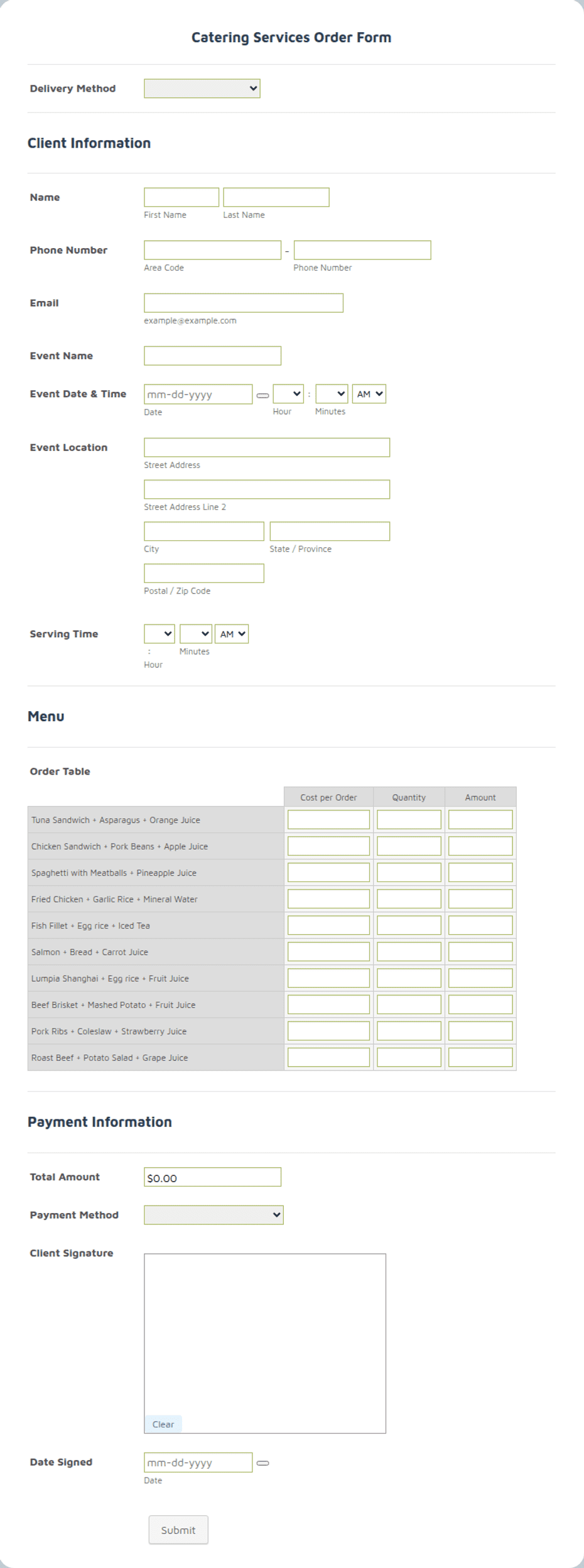This screenshot has height=1568, width=584.
Task: Focus the Area Code field
Action: click(x=212, y=250)
